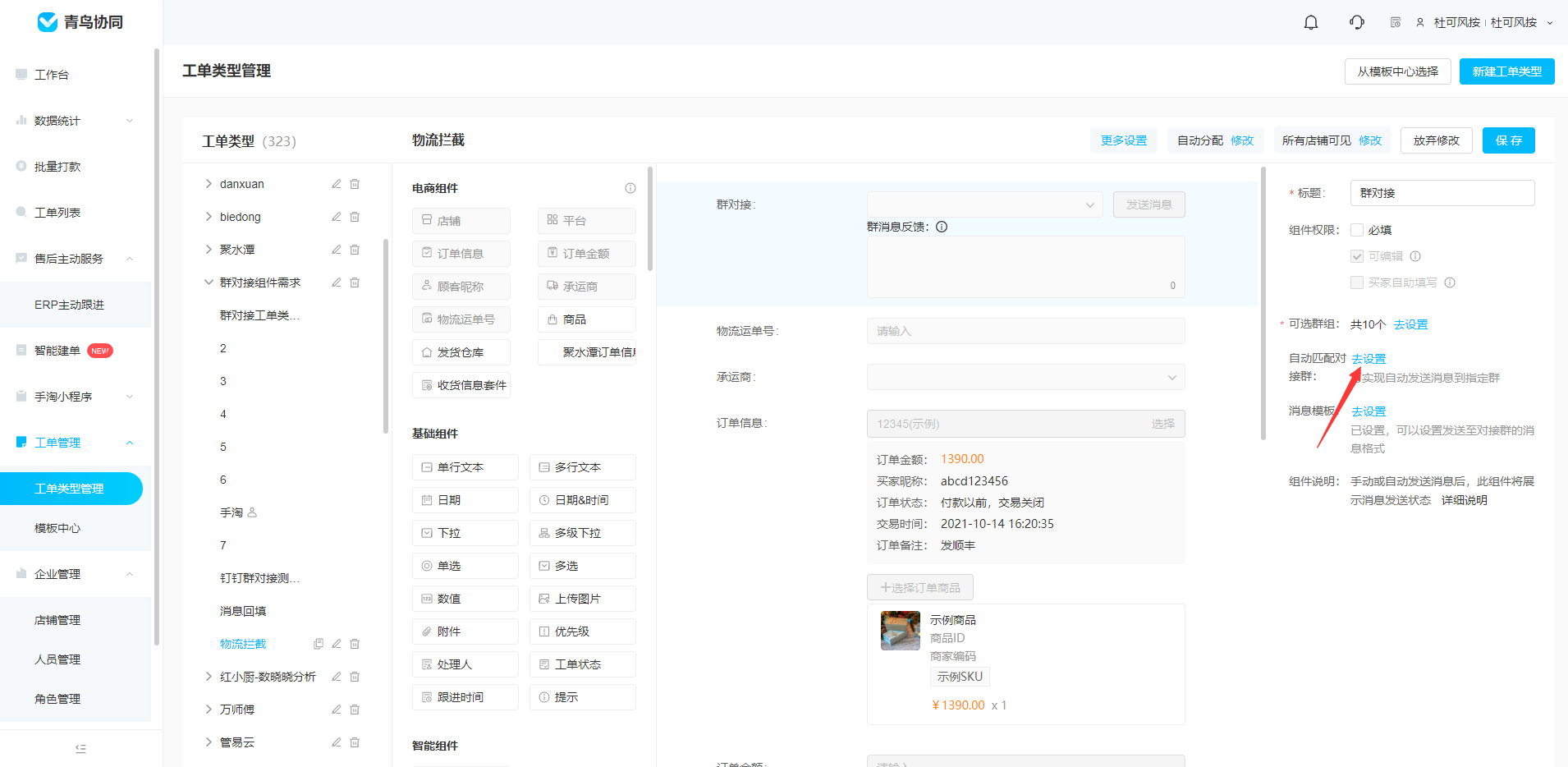The width and height of the screenshot is (1568, 767).
Task: Click 去设置 link for 可选群组
Action: pos(1410,324)
